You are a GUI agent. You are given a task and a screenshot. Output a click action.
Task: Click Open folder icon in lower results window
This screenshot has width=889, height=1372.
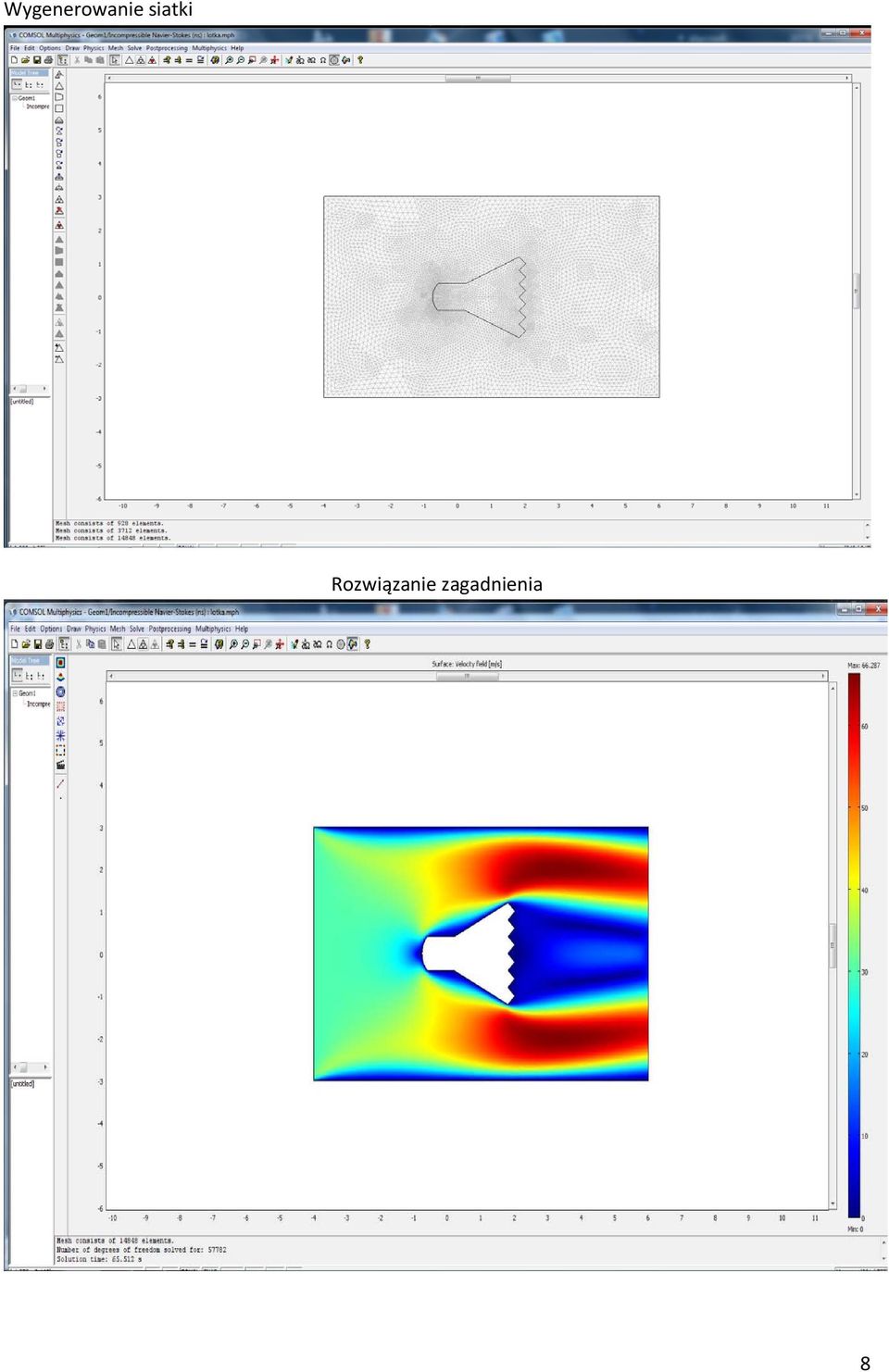[26, 644]
